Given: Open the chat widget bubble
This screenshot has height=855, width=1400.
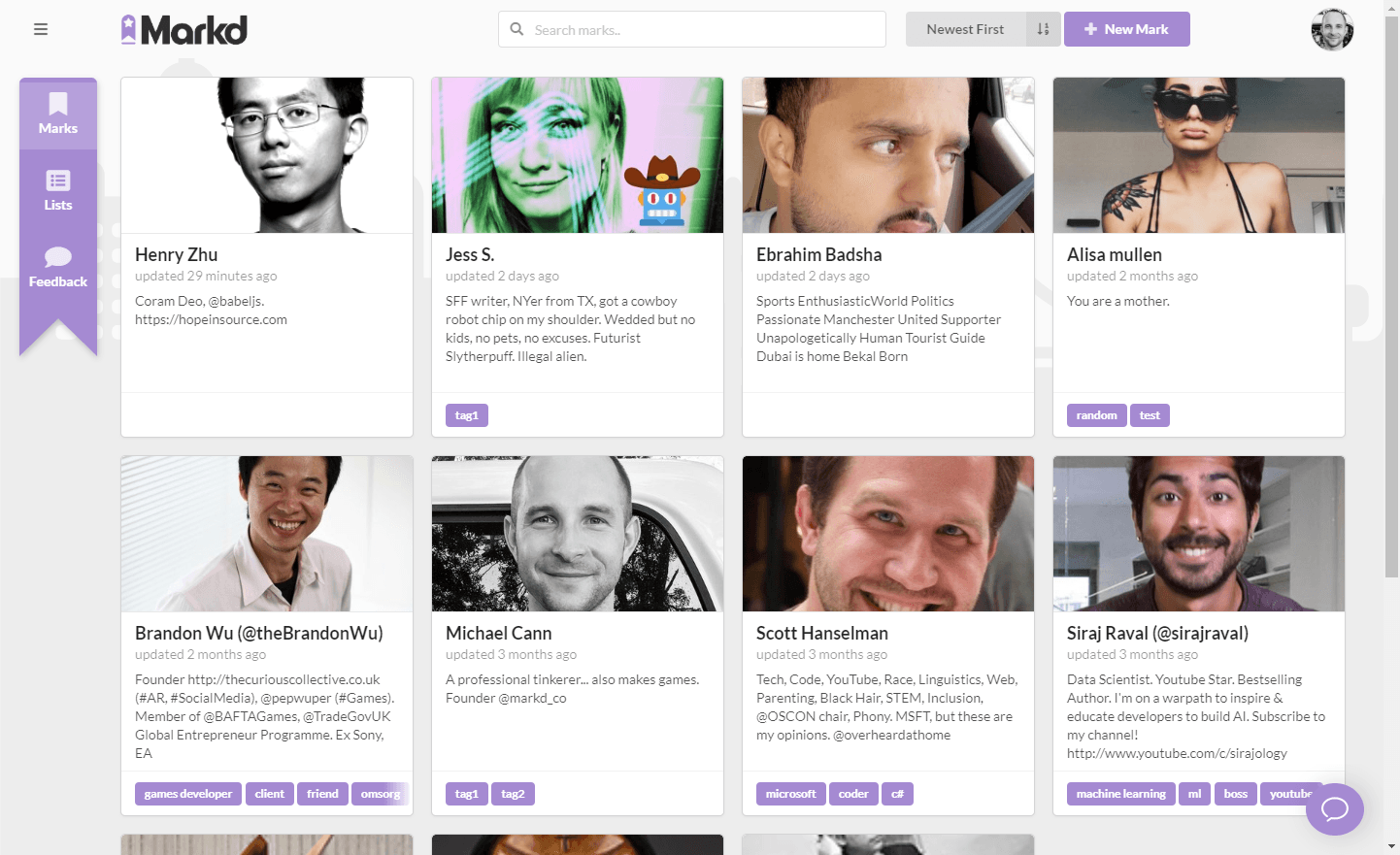Looking at the screenshot, I should pyautogui.click(x=1334, y=808).
